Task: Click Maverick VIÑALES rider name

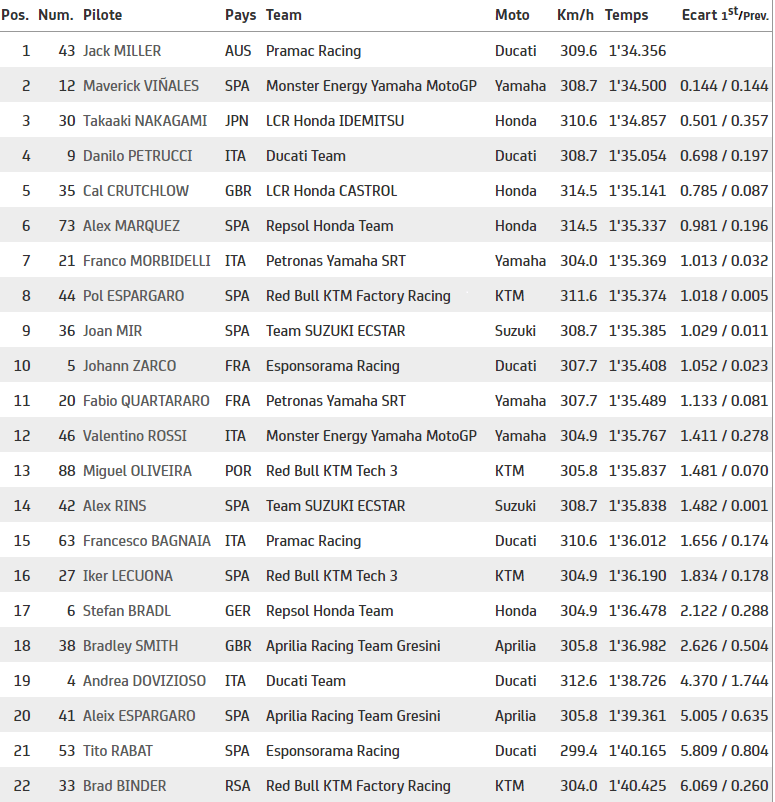Action: tap(141, 86)
